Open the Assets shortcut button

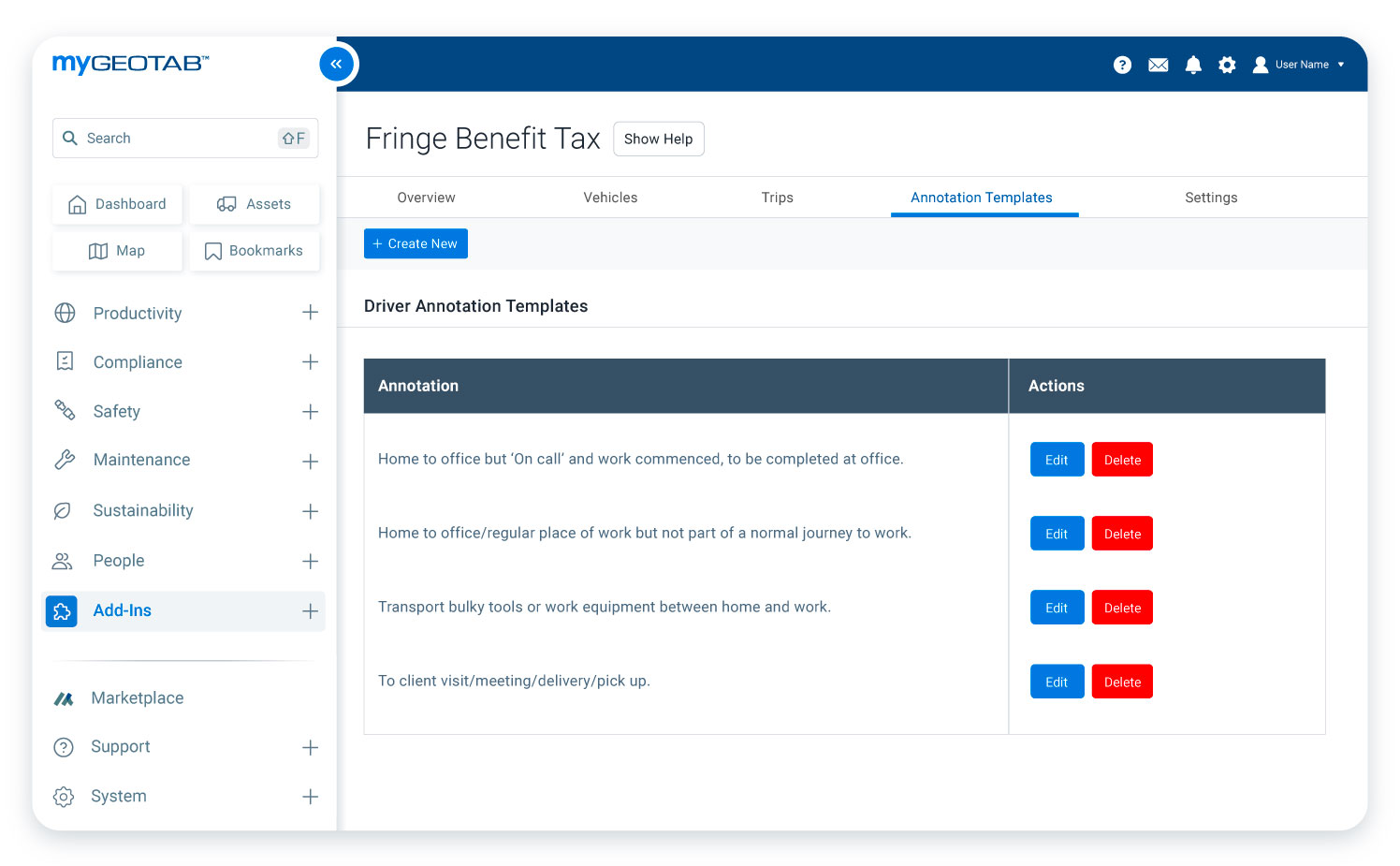tap(255, 204)
